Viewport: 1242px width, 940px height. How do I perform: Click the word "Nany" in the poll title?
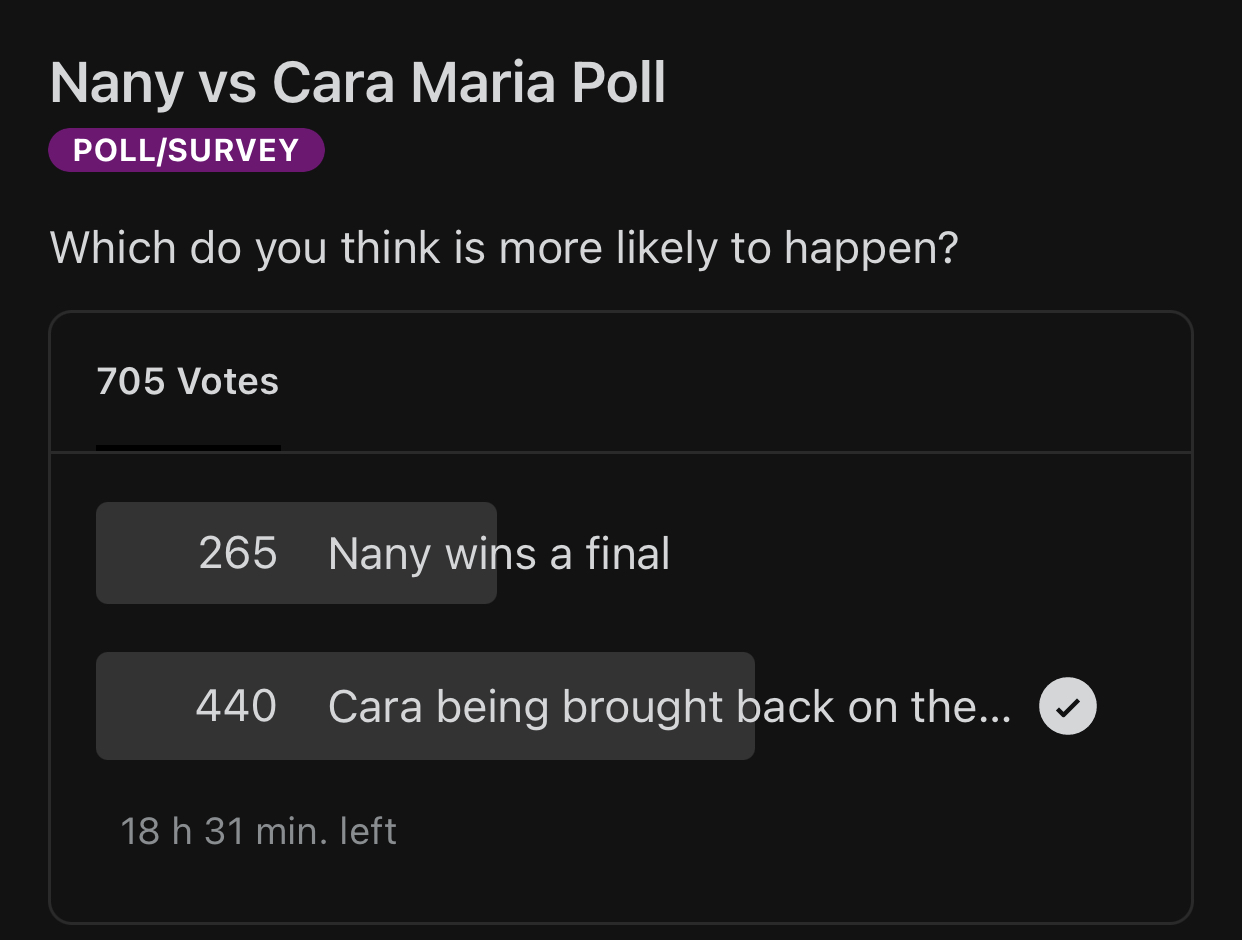coord(117,83)
